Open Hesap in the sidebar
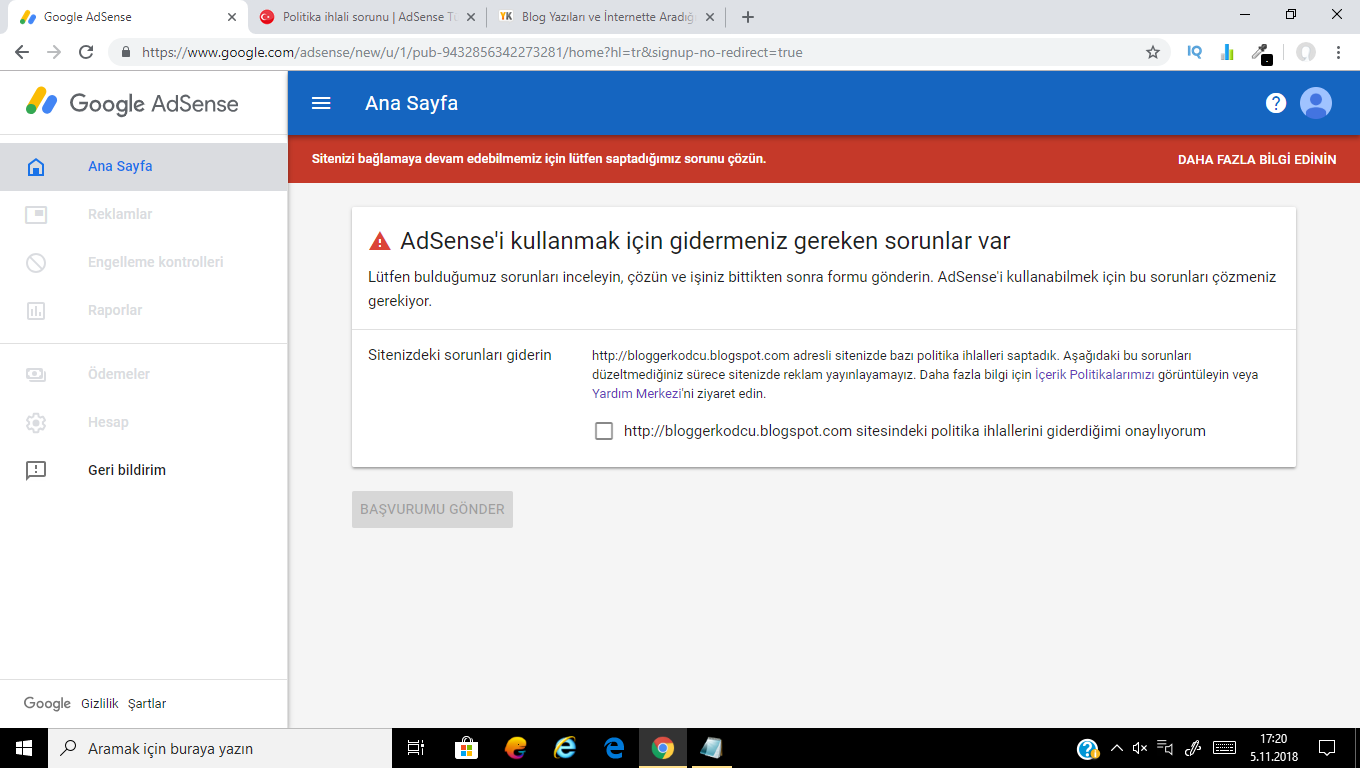Screen dimensions: 1360x768 pyautogui.click(x=144, y=423)
